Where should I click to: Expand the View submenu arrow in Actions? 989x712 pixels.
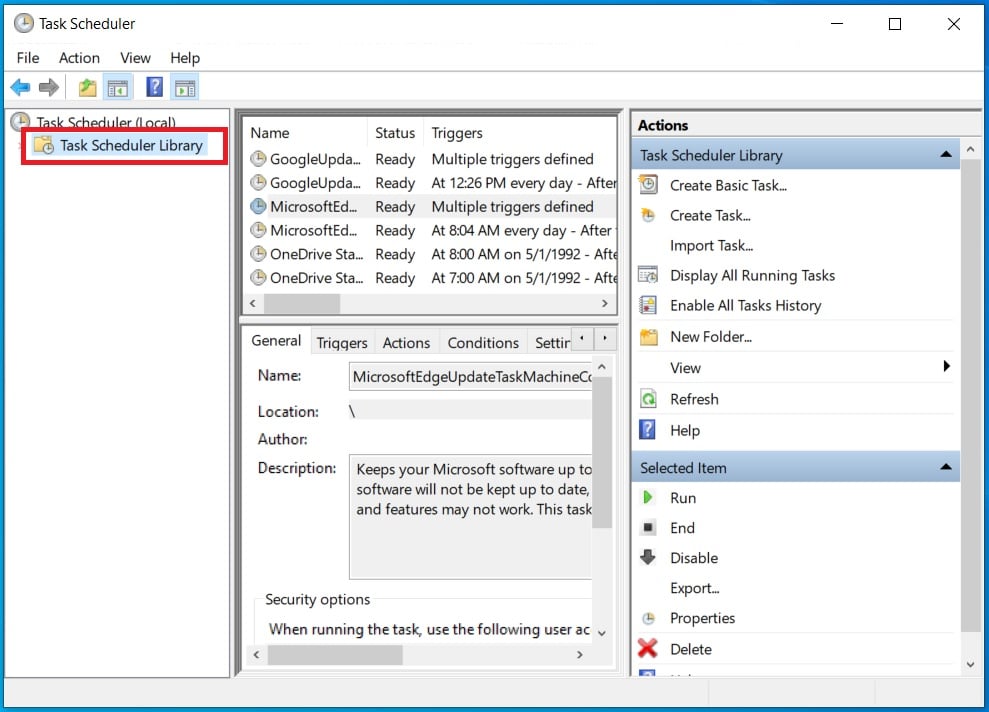click(x=946, y=366)
